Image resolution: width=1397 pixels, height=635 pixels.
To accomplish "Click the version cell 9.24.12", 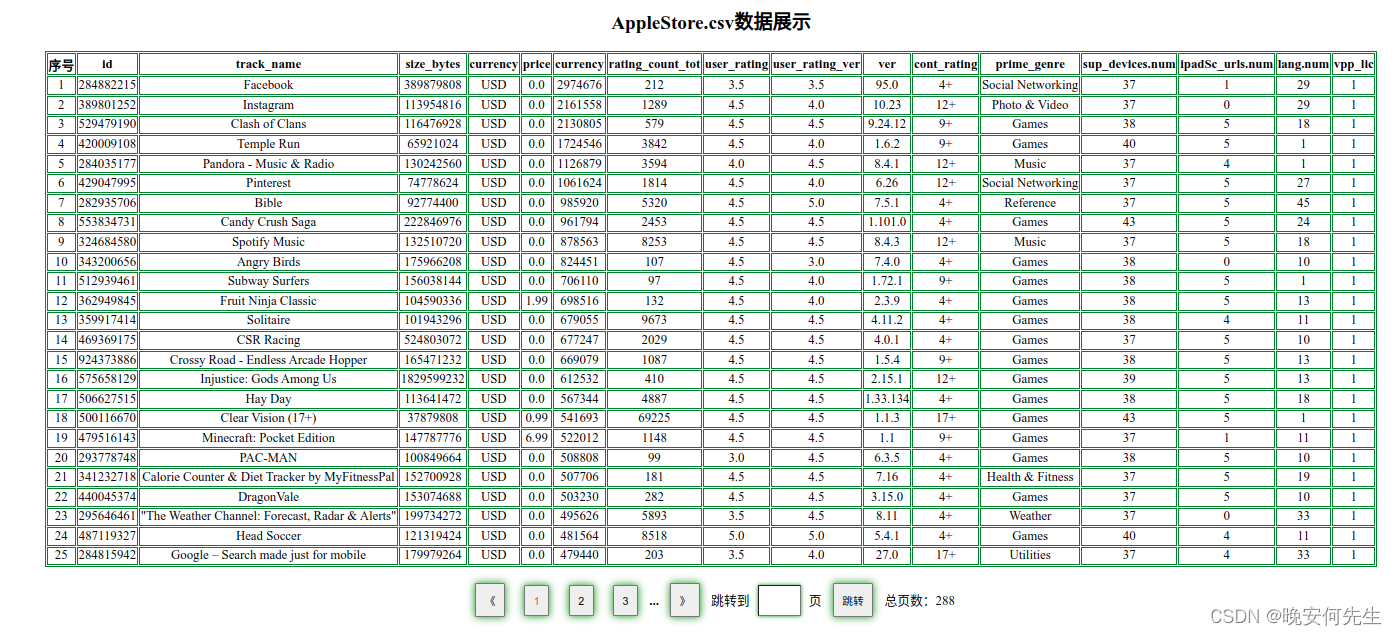I will pyautogui.click(x=887, y=124).
